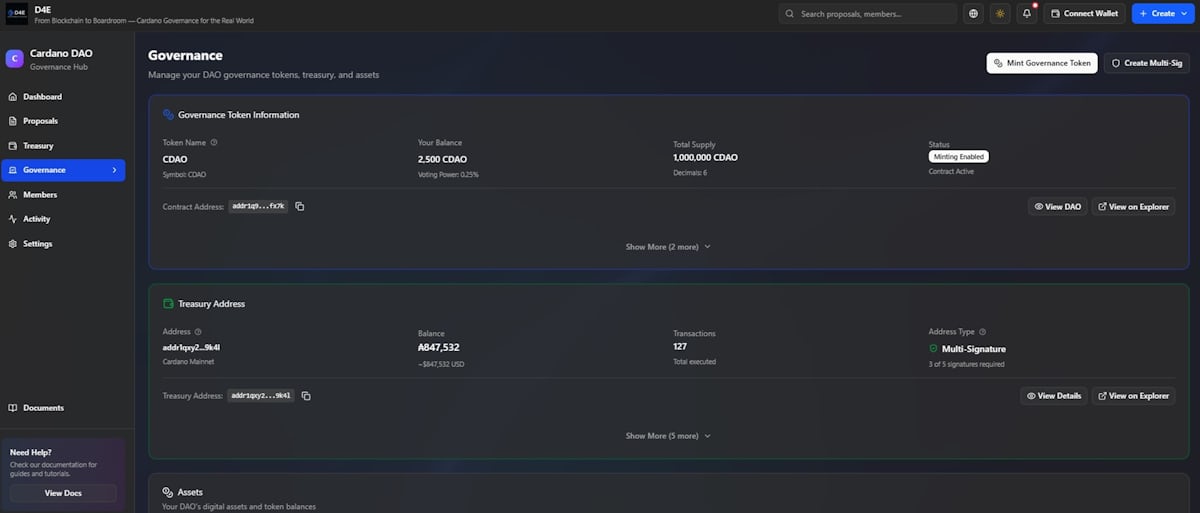Image resolution: width=1200 pixels, height=513 pixels.
Task: Expand Show More (5 more) in treasury
Action: [x=667, y=436]
